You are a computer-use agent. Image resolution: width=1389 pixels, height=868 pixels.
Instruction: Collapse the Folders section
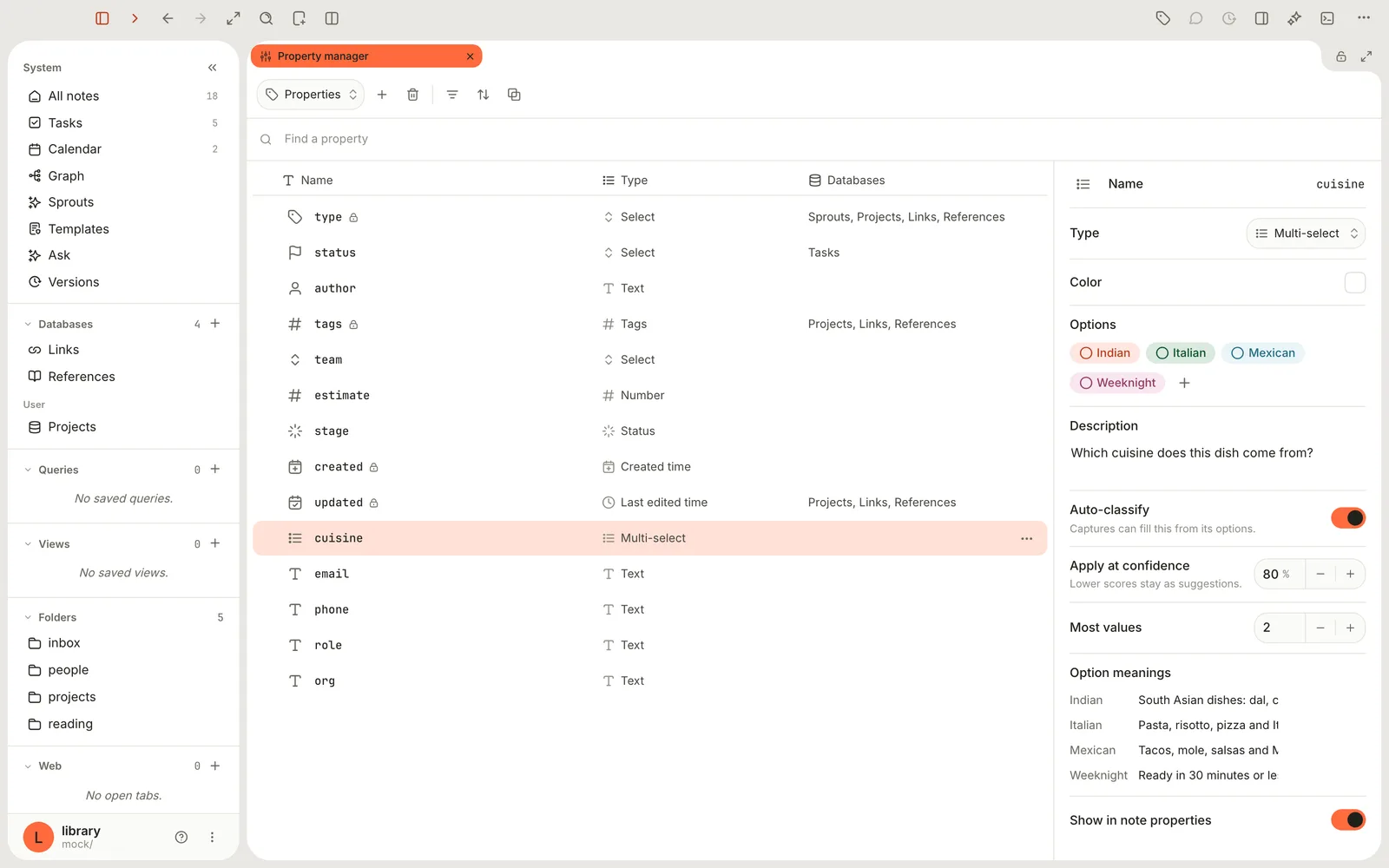click(28, 617)
